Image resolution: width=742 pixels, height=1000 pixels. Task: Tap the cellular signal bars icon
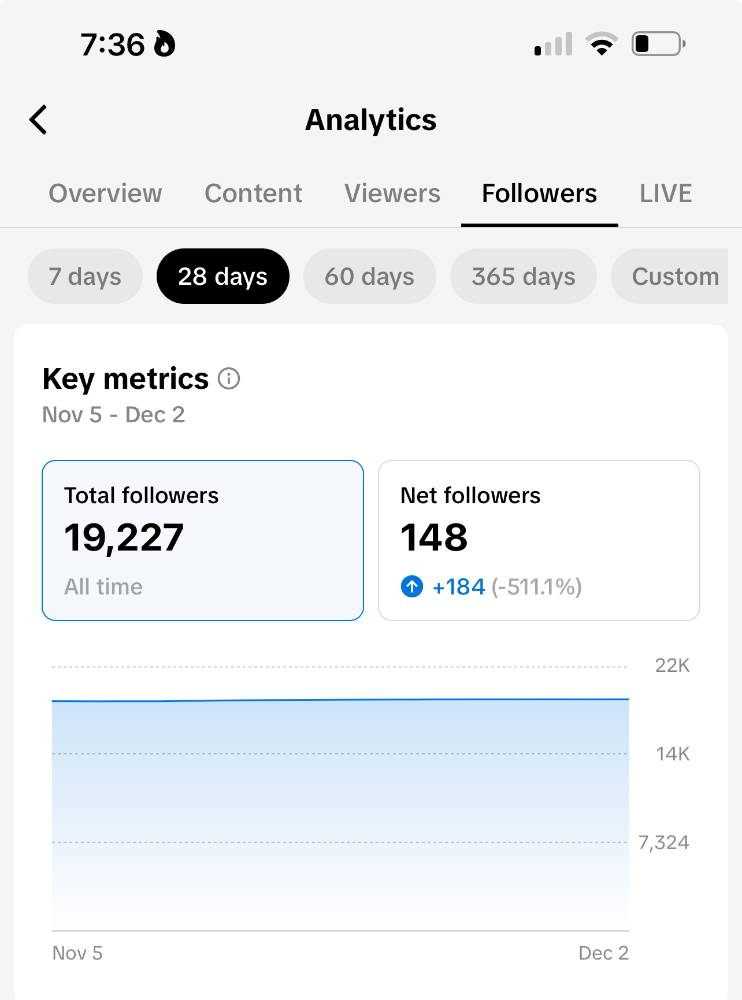pos(553,44)
